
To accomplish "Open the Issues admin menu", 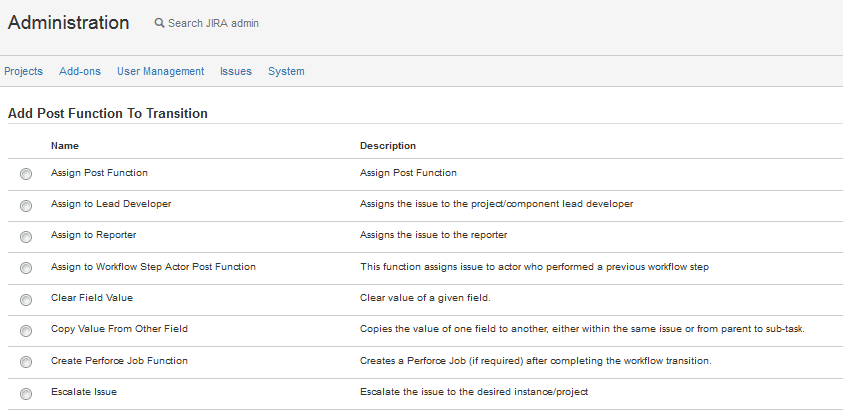I will pos(236,71).
